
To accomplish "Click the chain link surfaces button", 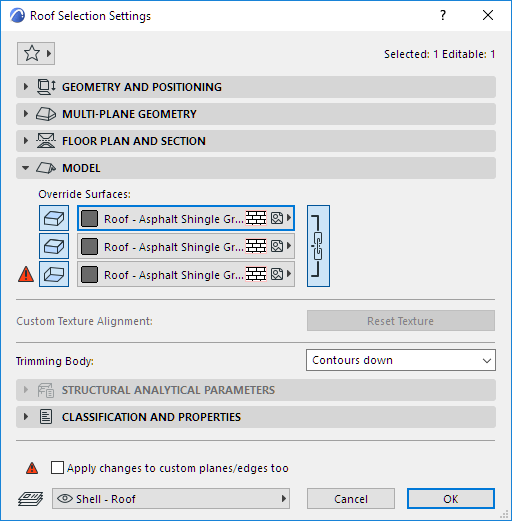I will [318, 246].
